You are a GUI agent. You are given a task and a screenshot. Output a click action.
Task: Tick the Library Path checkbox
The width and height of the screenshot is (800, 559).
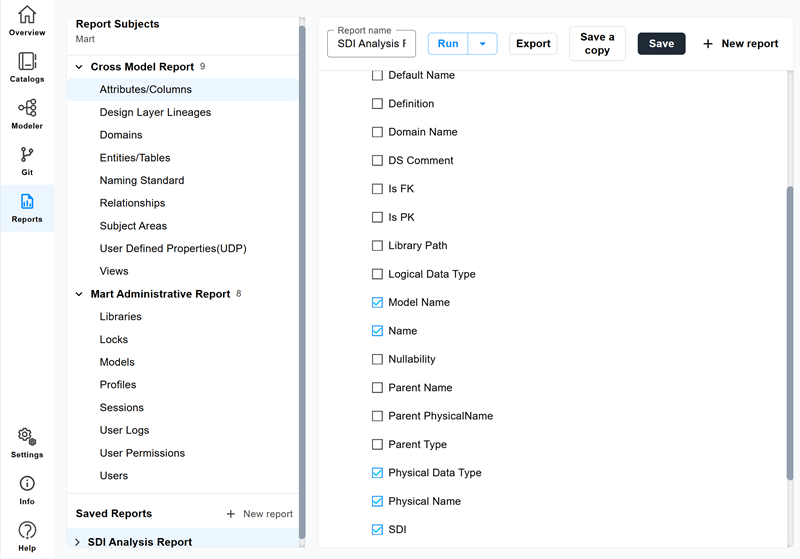[x=377, y=246]
